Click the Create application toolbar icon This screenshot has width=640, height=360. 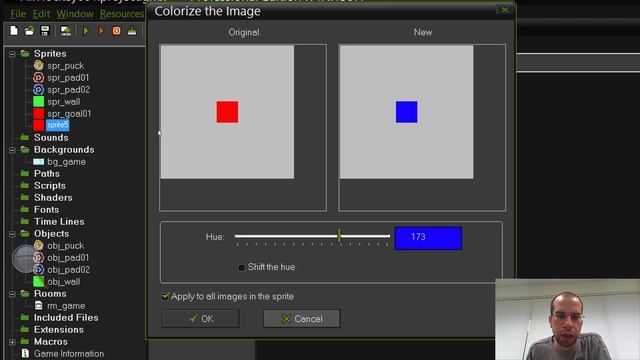point(66,31)
